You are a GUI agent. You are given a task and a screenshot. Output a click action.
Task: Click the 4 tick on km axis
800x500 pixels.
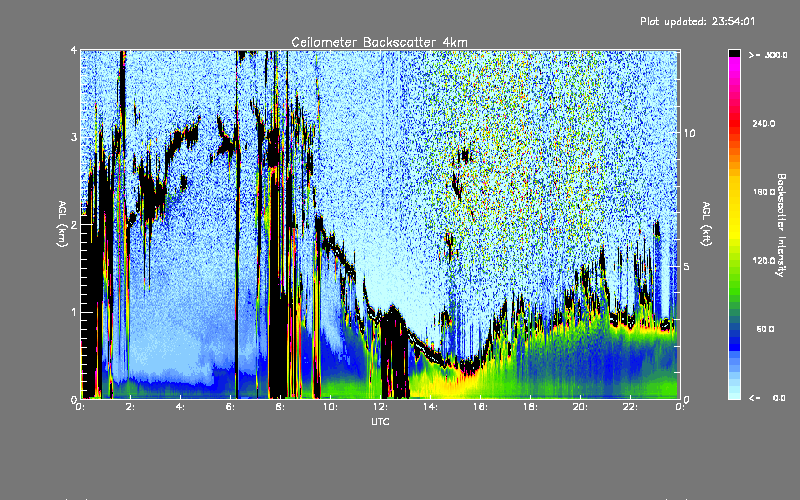pos(74,50)
